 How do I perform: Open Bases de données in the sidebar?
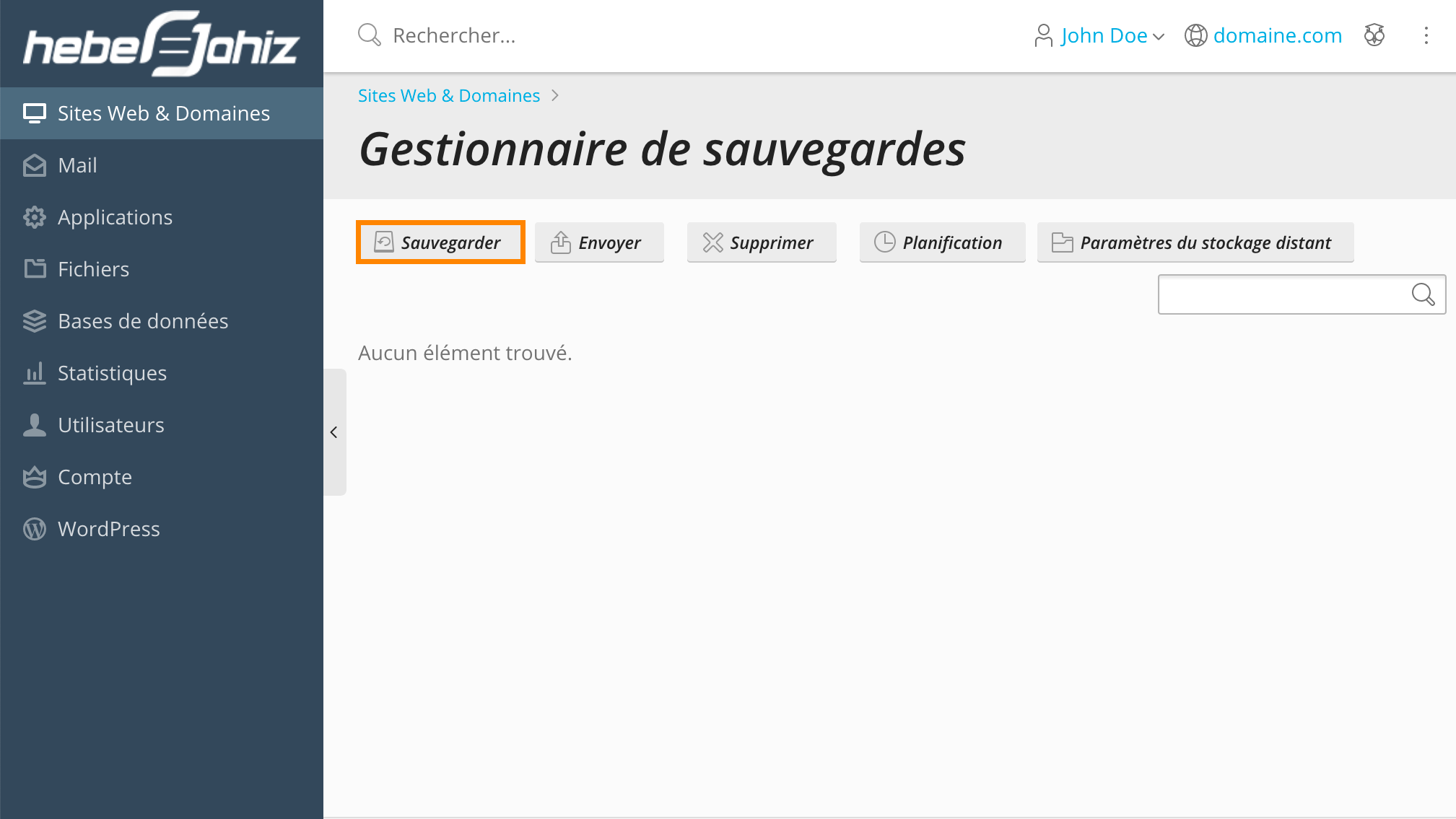click(x=162, y=321)
